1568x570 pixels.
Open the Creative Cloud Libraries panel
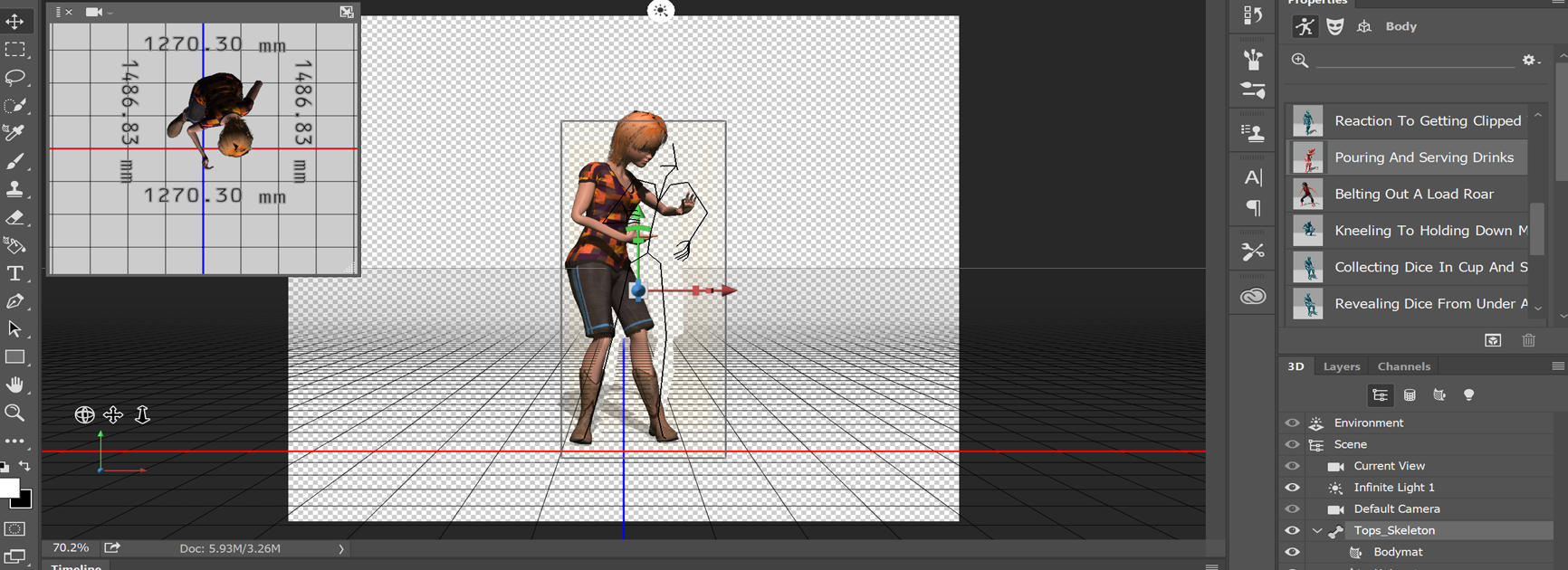[1253, 297]
